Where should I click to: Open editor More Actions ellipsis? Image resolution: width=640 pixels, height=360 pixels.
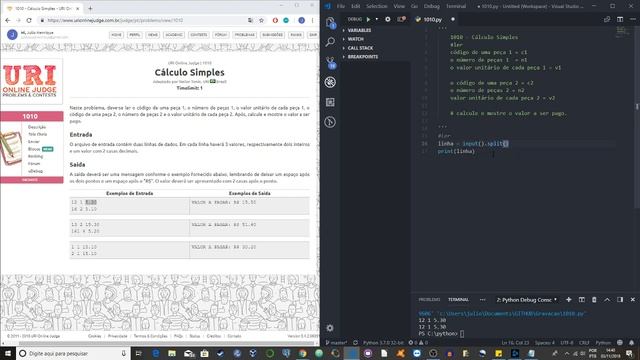(633, 19)
